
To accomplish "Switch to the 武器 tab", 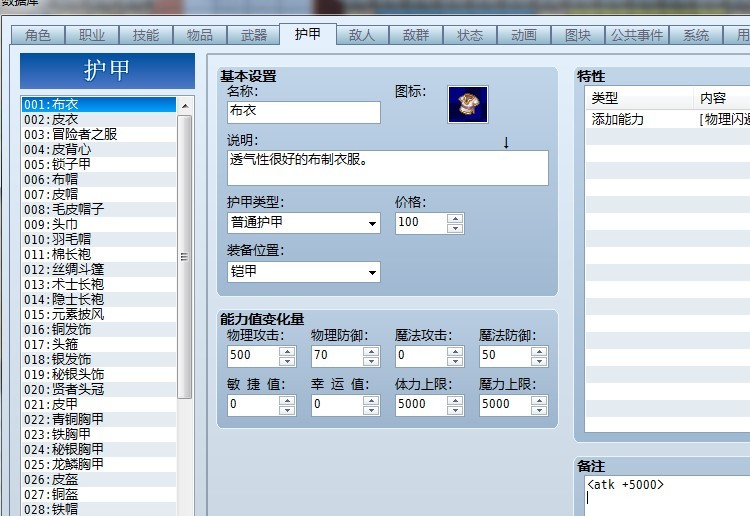I will pos(254,35).
